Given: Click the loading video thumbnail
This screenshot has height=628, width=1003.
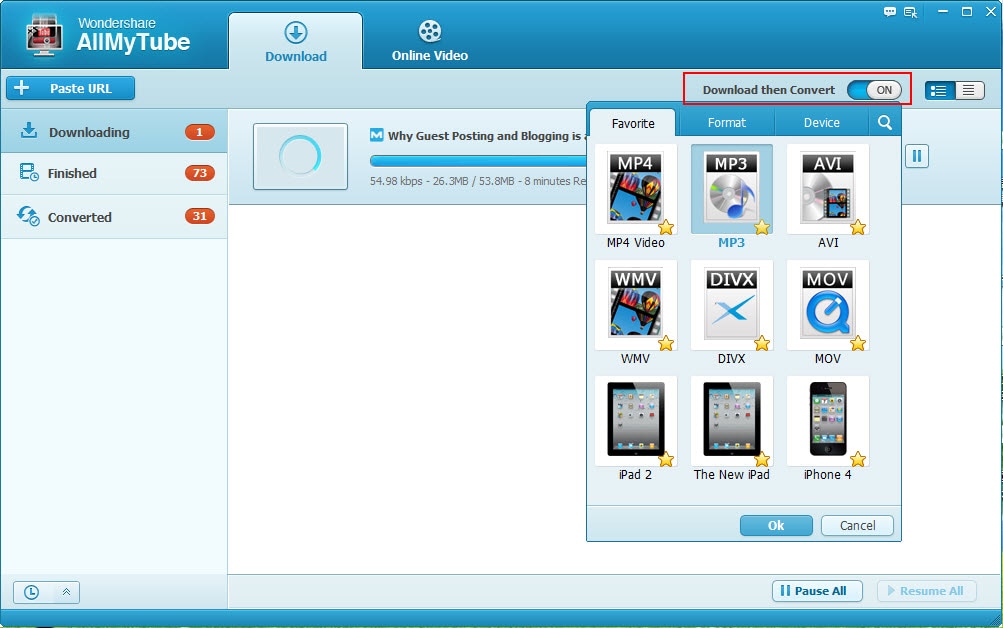Looking at the screenshot, I should pos(300,156).
